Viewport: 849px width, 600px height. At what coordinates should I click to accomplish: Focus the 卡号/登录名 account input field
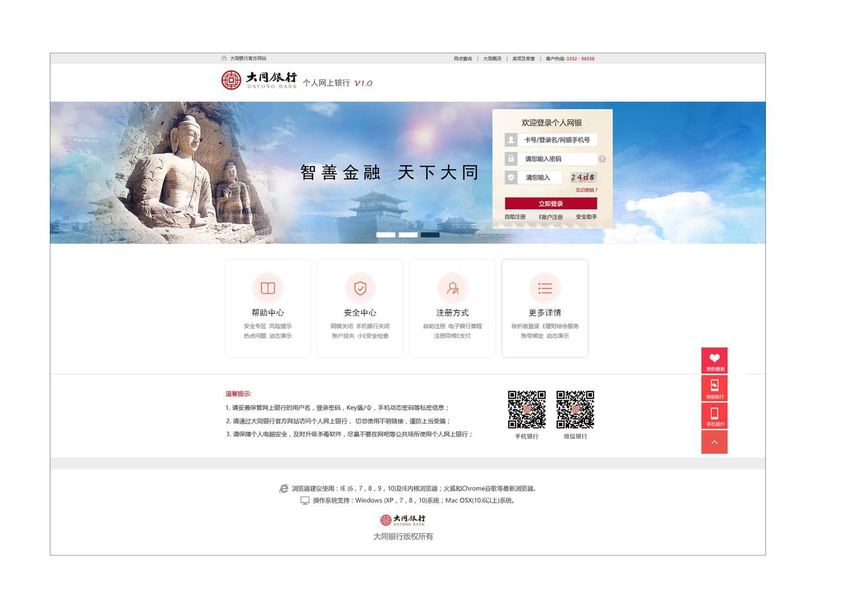pyautogui.click(x=557, y=140)
